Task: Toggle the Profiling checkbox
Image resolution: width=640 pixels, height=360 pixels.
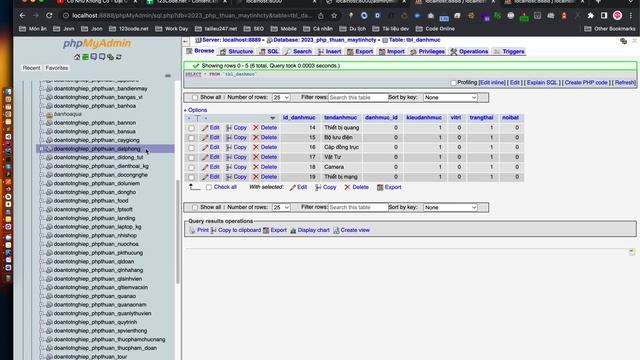Action: (x=453, y=83)
